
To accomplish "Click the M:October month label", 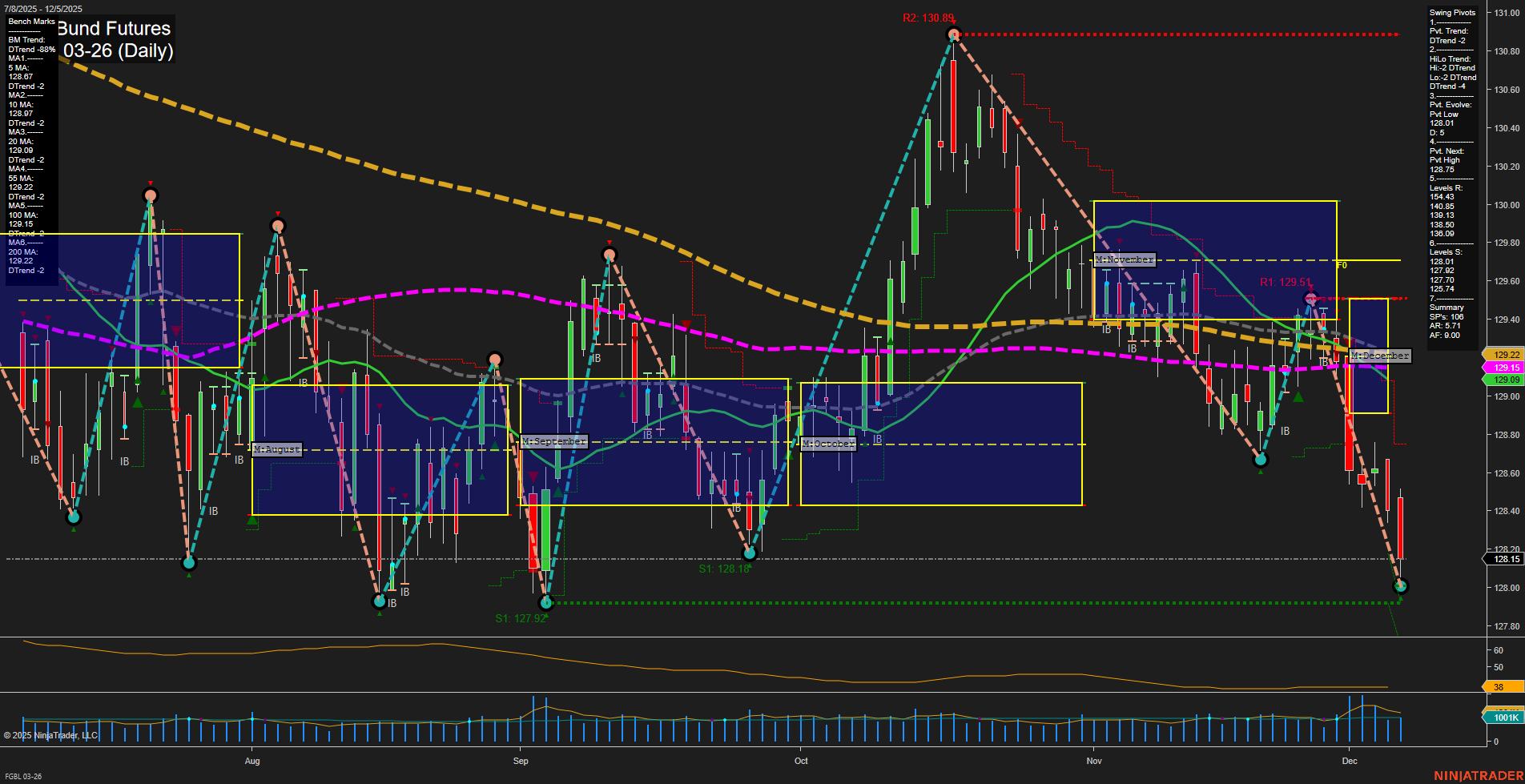I will click(828, 443).
